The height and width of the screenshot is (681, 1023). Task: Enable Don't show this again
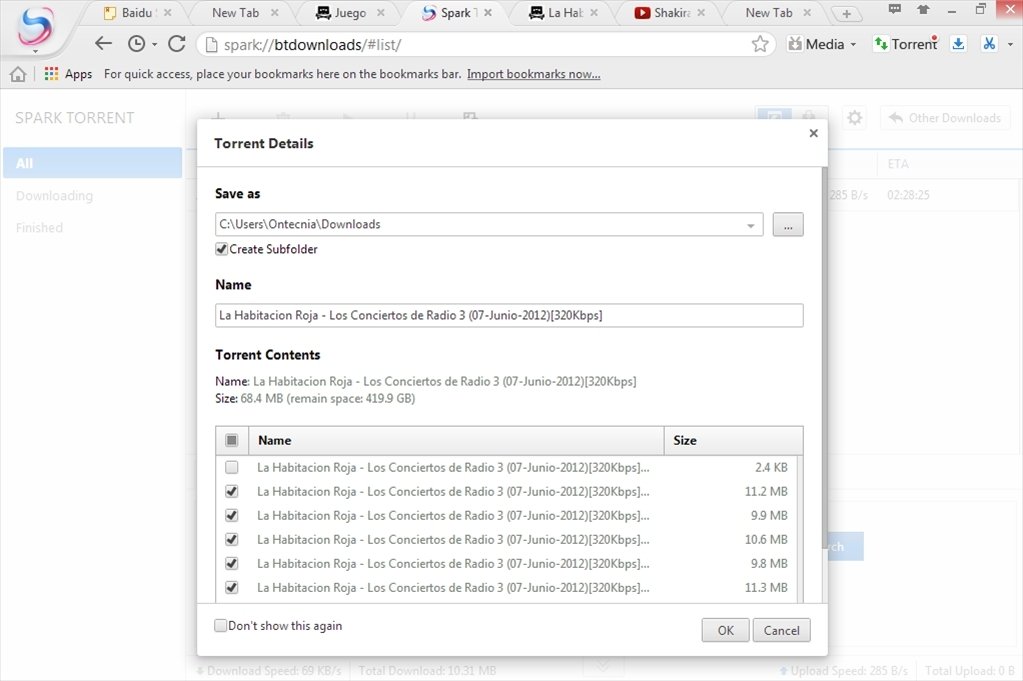click(x=221, y=626)
